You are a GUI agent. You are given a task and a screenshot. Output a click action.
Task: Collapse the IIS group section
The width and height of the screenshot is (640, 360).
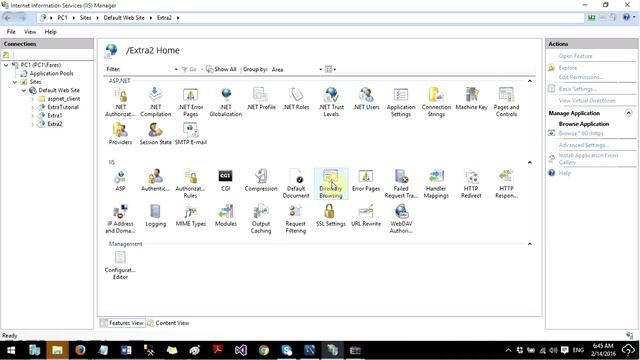[530, 162]
